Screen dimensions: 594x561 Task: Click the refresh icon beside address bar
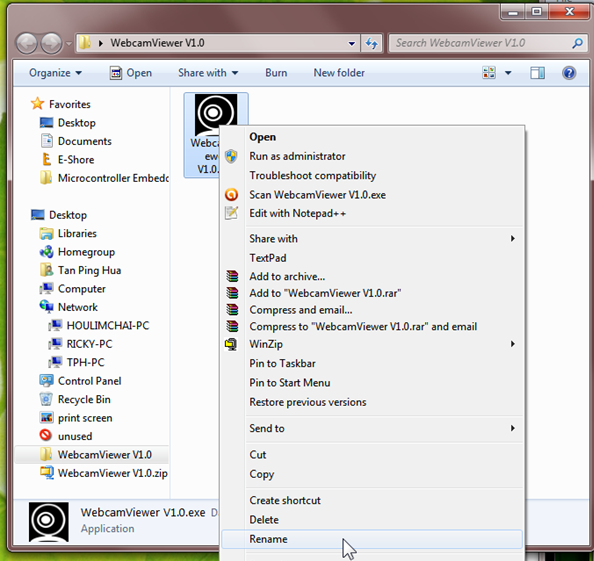371,43
